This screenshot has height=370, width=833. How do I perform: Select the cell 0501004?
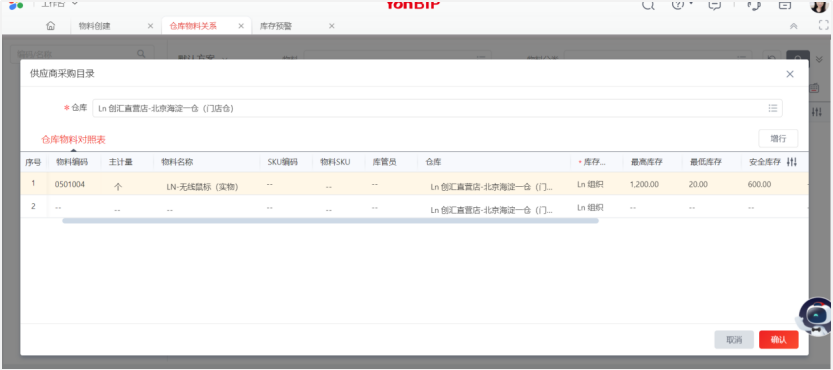coord(70,184)
